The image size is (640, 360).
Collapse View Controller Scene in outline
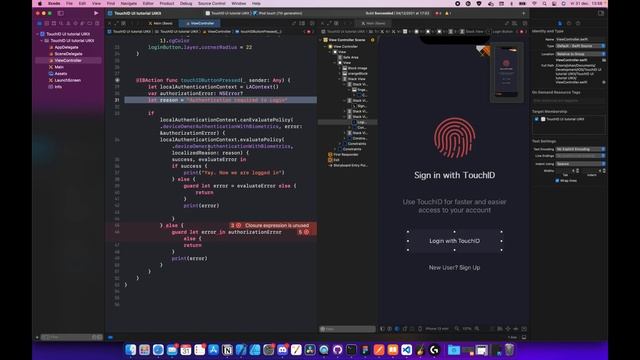click(x=320, y=40)
